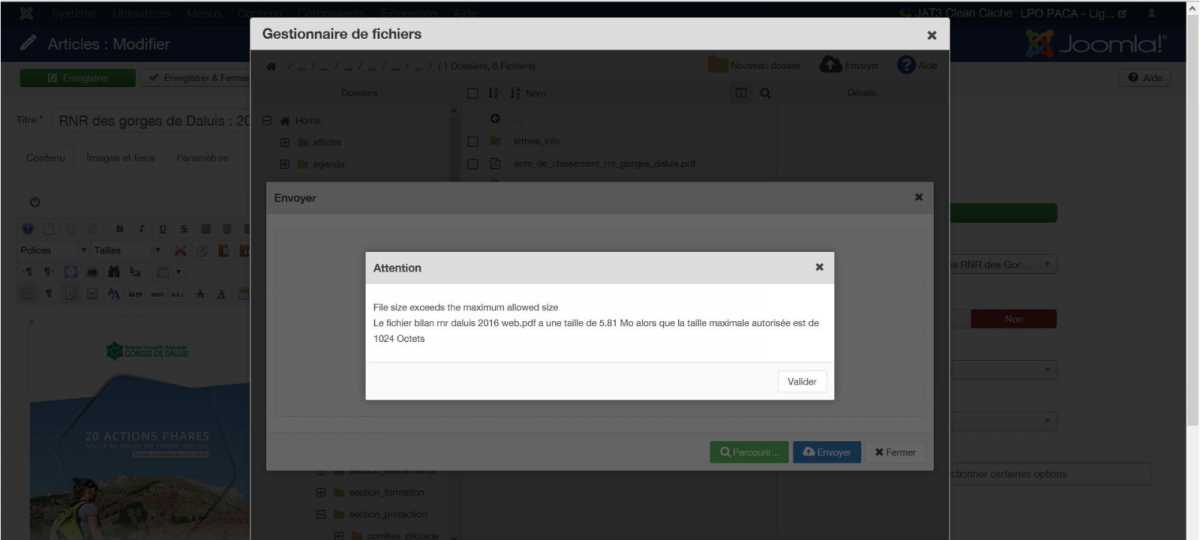The width and height of the screenshot is (1200, 540).
Task: Click the green Parcourir browse button
Action: pos(749,452)
